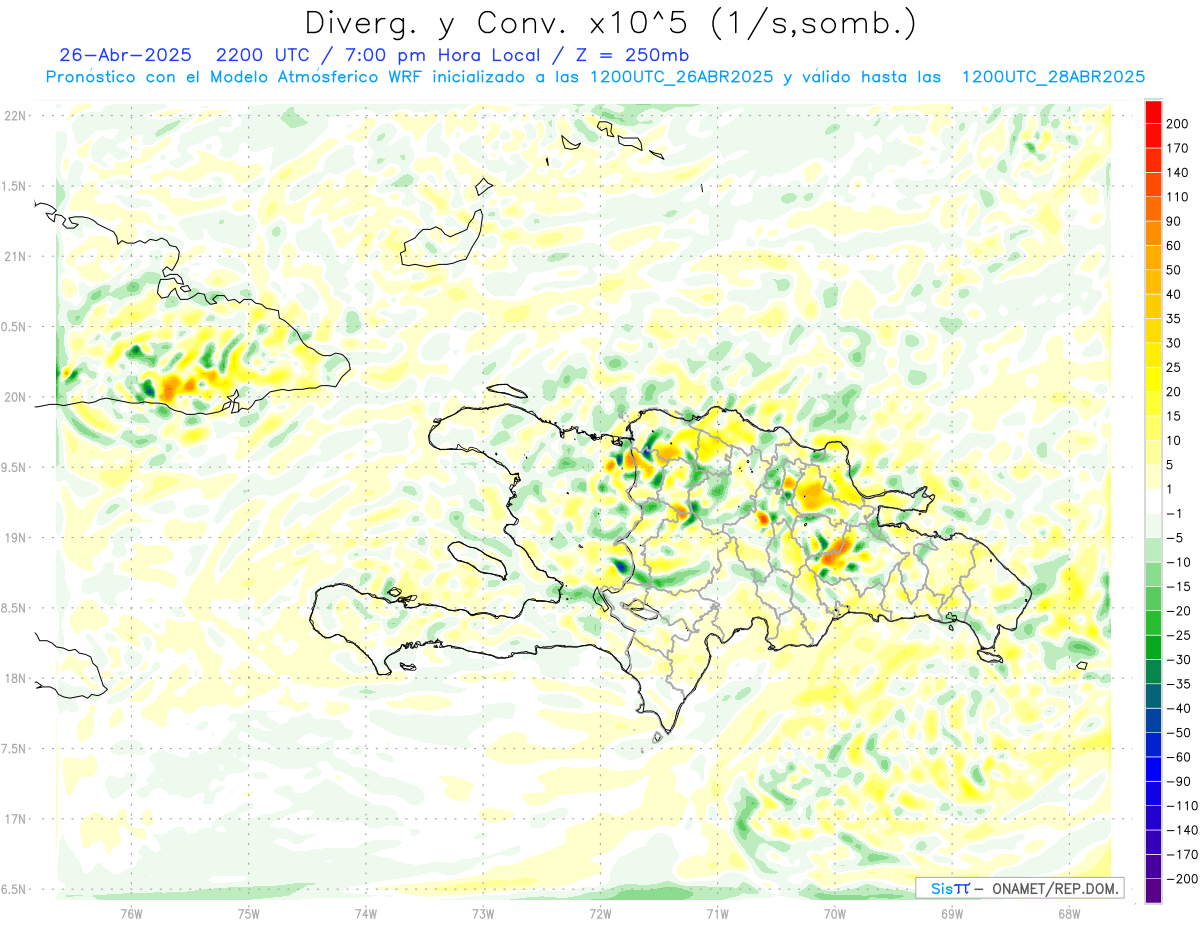Click the 'SisTT - ONAMET/REP.DOM.' credit box

click(1019, 888)
